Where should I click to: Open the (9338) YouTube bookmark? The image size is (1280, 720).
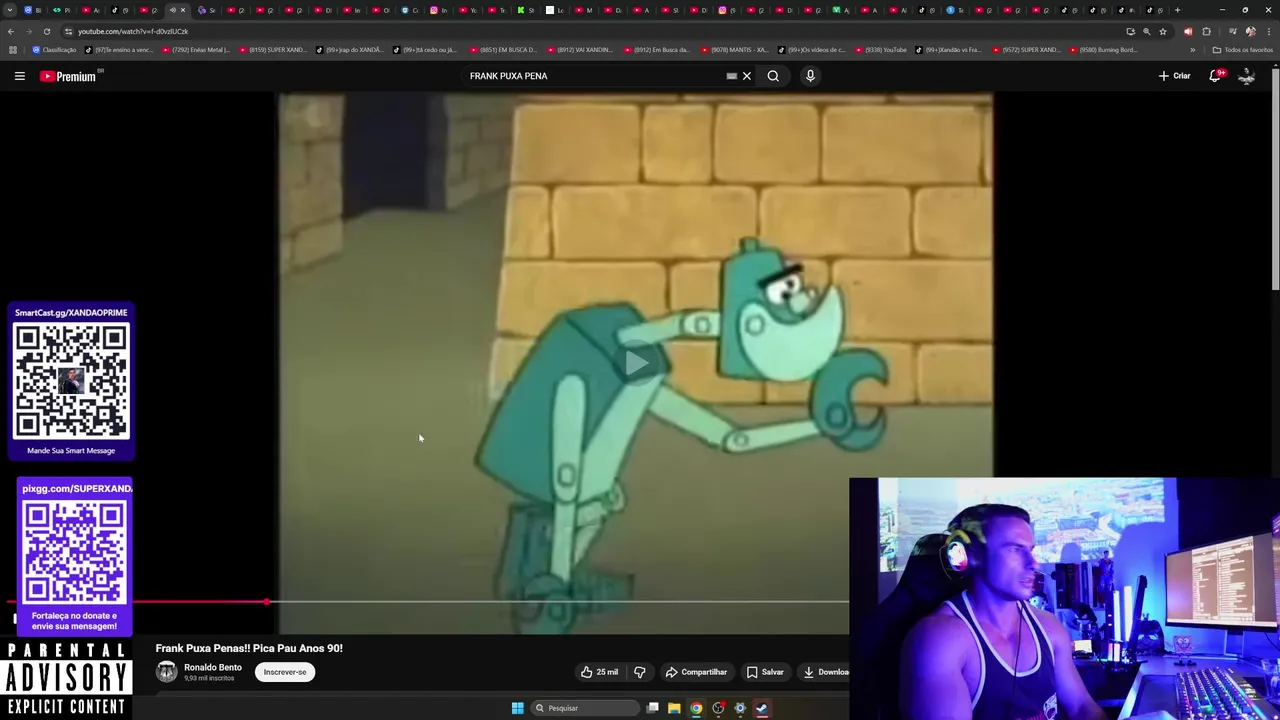pos(880,50)
